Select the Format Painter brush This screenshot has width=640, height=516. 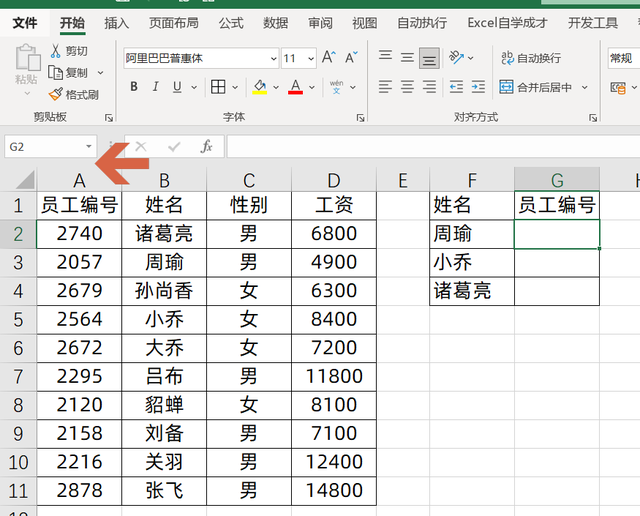pos(56,94)
